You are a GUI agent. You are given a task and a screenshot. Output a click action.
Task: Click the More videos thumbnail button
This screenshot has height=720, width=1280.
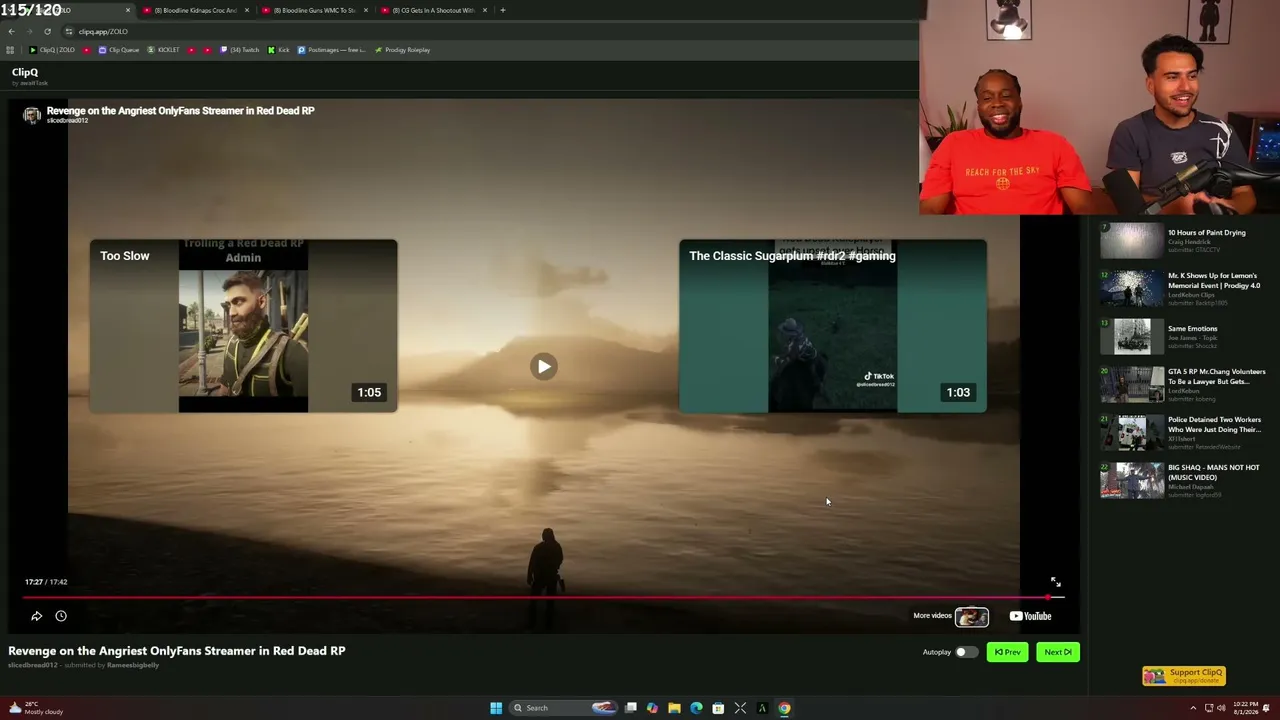971,617
